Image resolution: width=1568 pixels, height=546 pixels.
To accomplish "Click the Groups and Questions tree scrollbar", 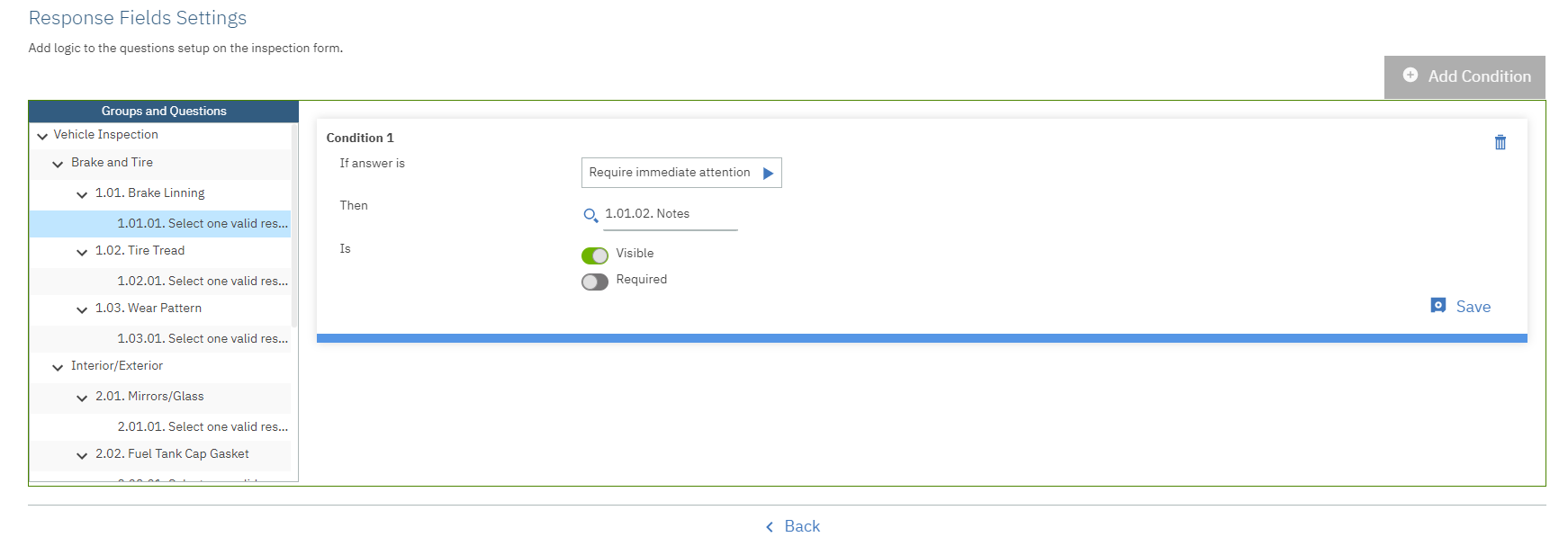I will tap(294, 225).
